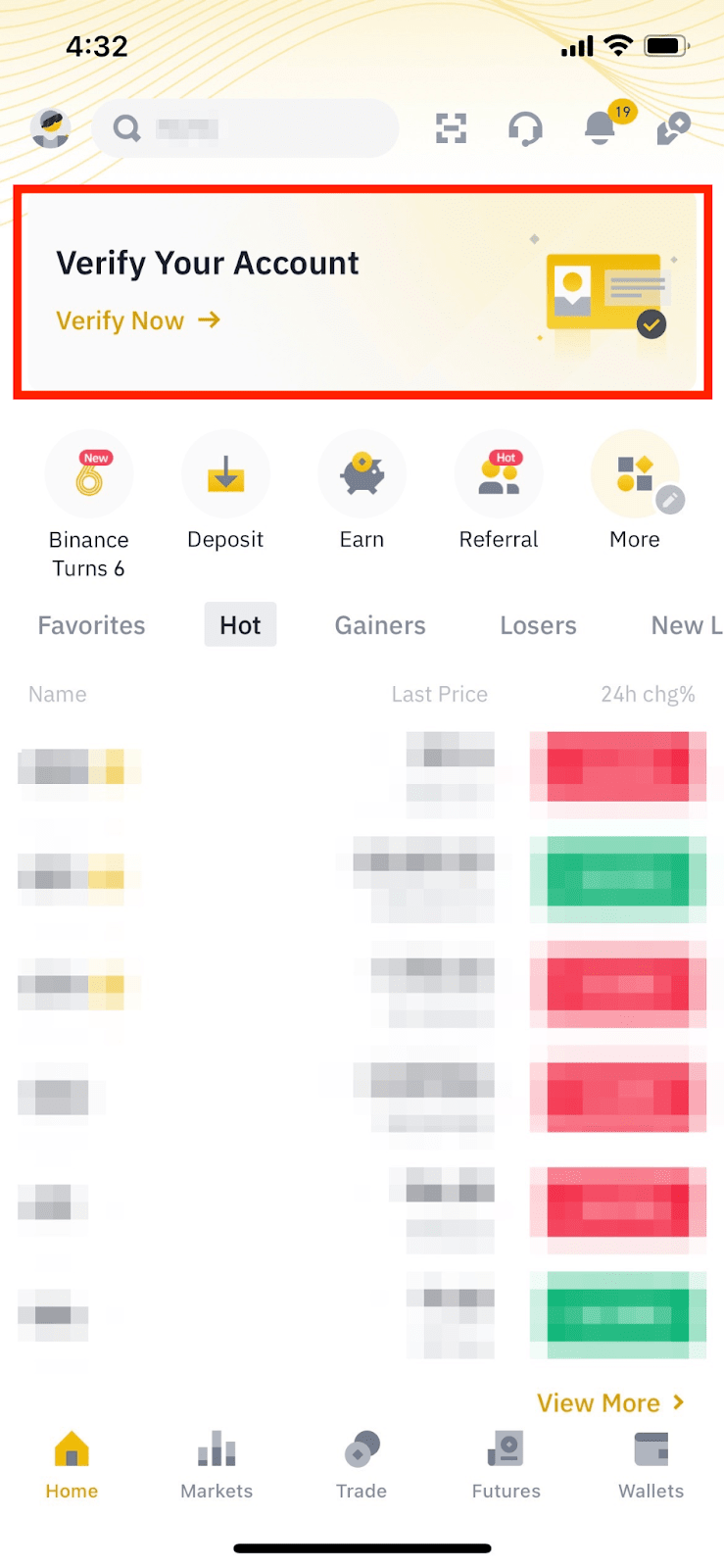724x1568 pixels.
Task: Open the Markets bottom tab
Action: point(217,1464)
